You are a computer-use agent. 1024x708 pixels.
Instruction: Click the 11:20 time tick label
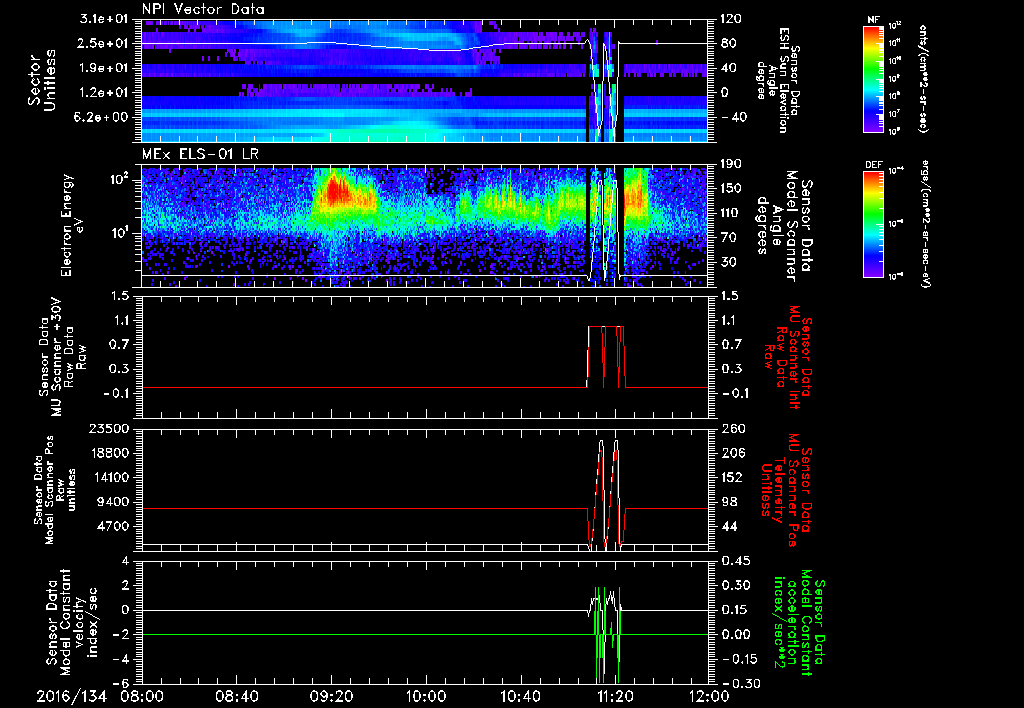[x=615, y=696]
